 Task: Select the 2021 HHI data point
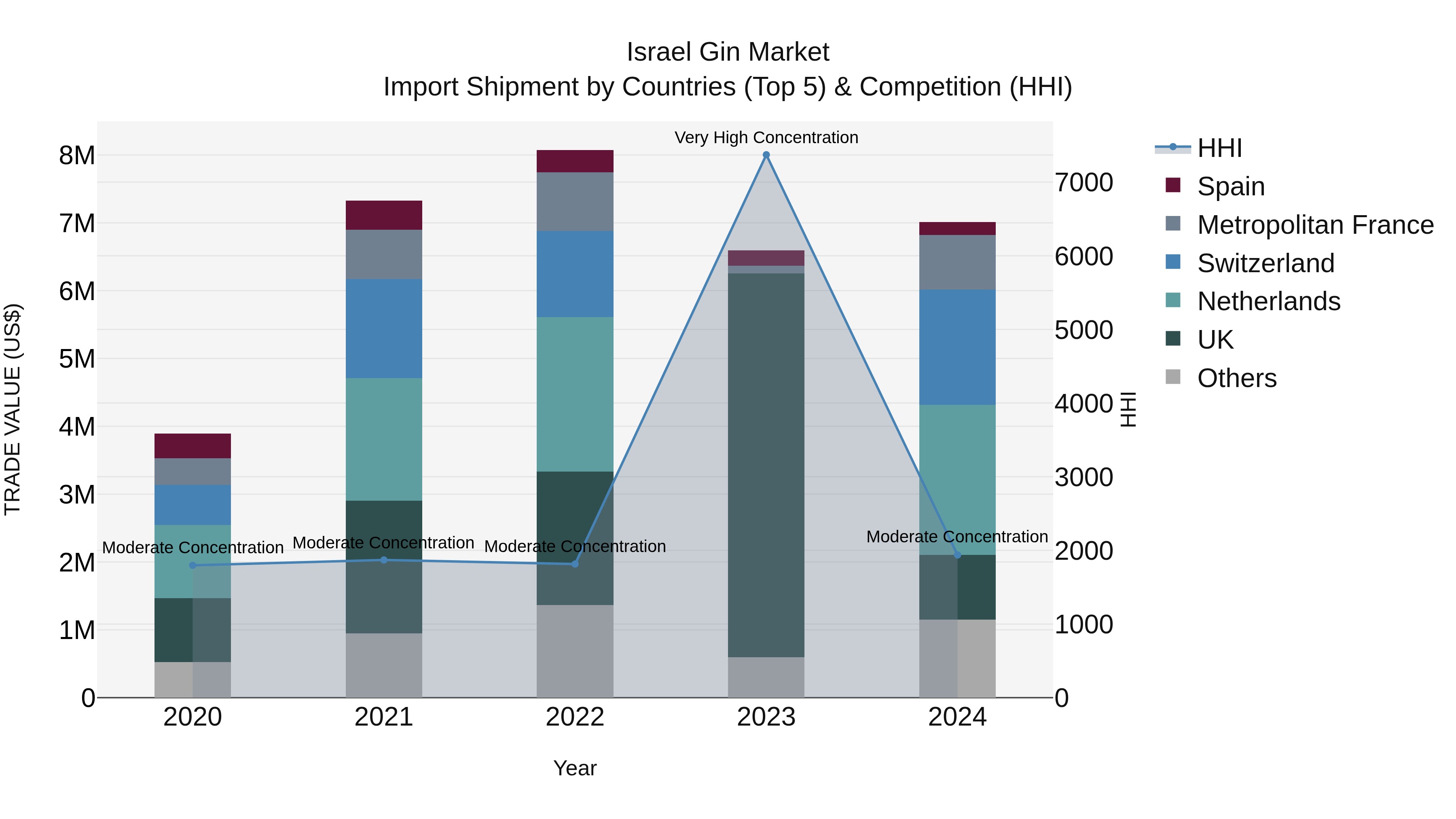(384, 560)
